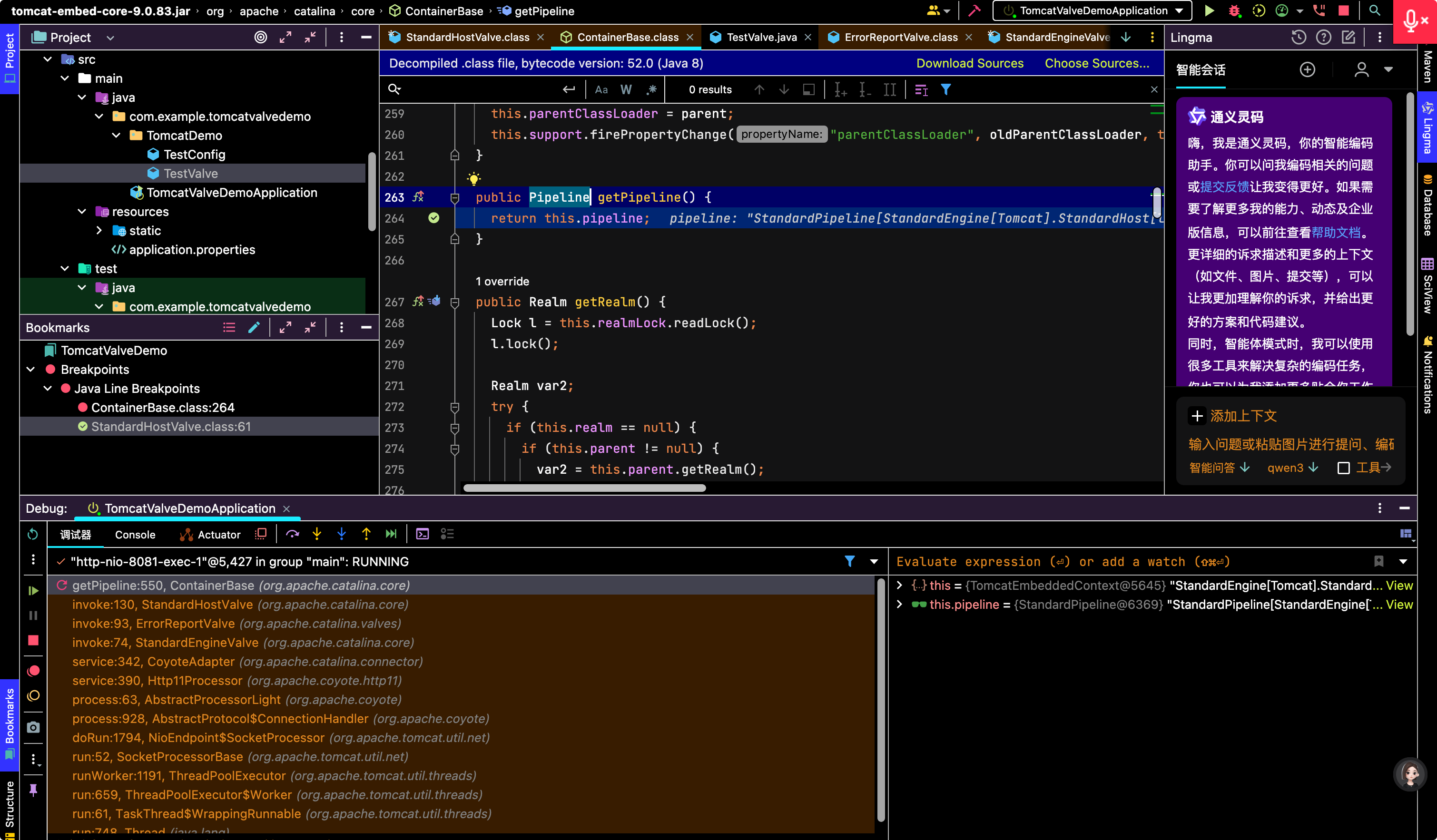The image size is (1437, 840).
Task: Click the editor horizontal scrollbar
Action: point(584,488)
